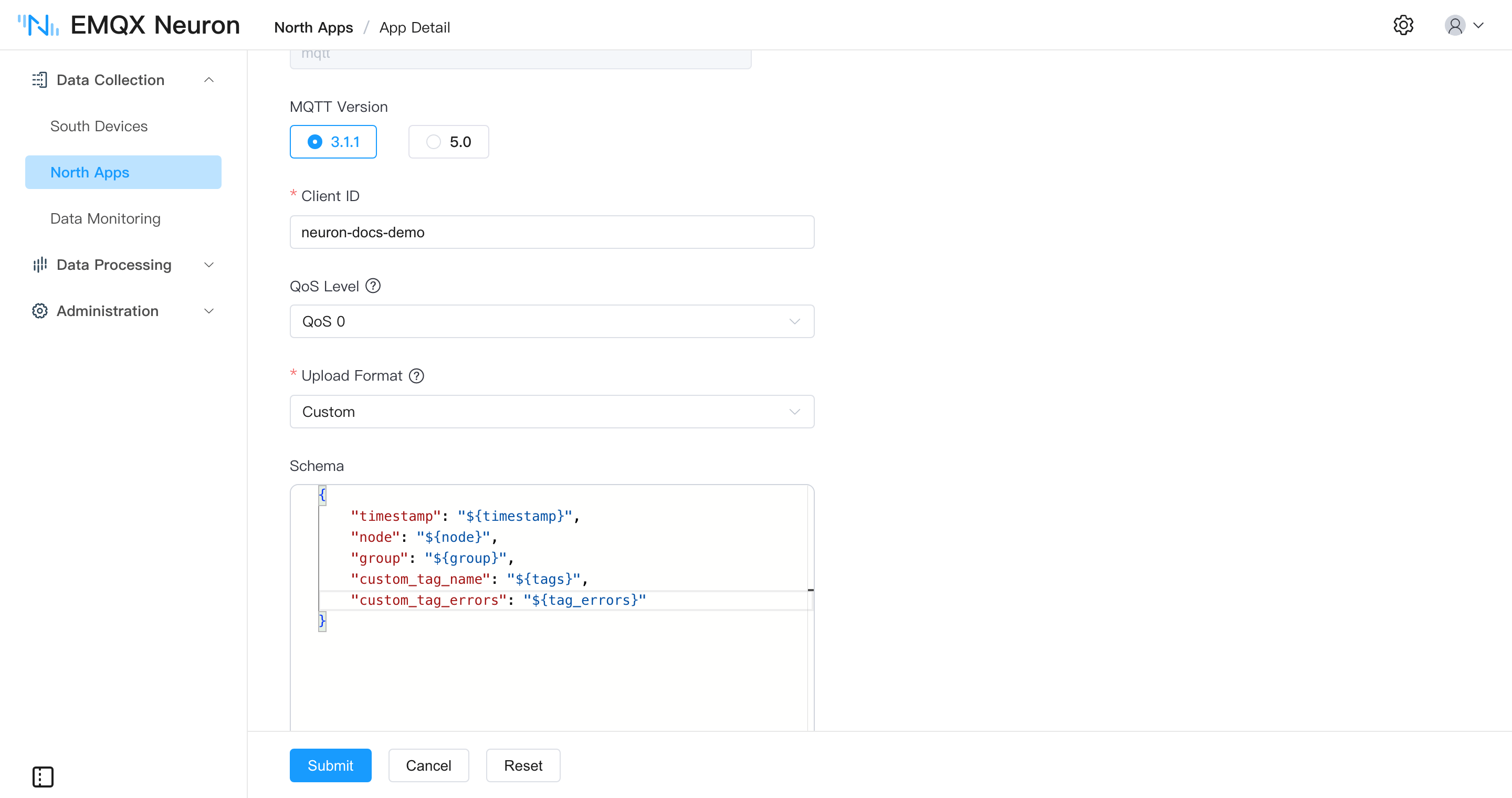
Task: Submit the app configuration
Action: point(330,765)
